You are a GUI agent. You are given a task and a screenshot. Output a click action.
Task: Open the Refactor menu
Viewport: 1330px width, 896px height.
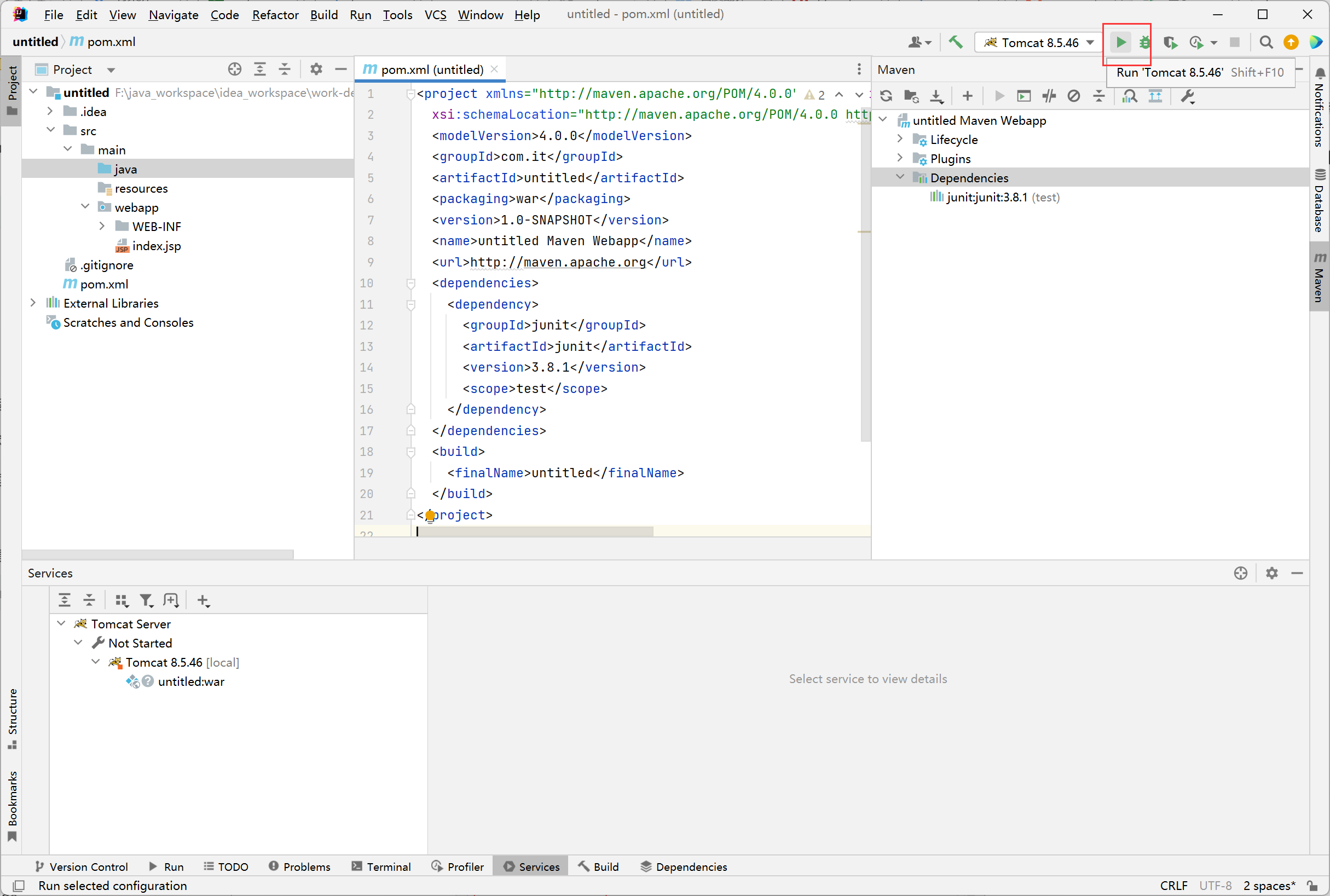point(275,14)
